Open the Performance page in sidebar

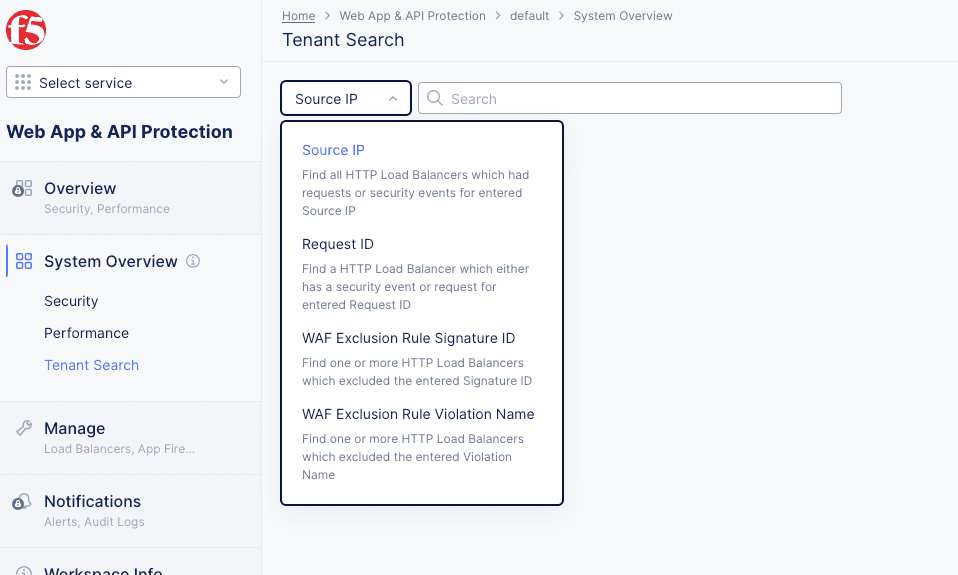pos(86,333)
